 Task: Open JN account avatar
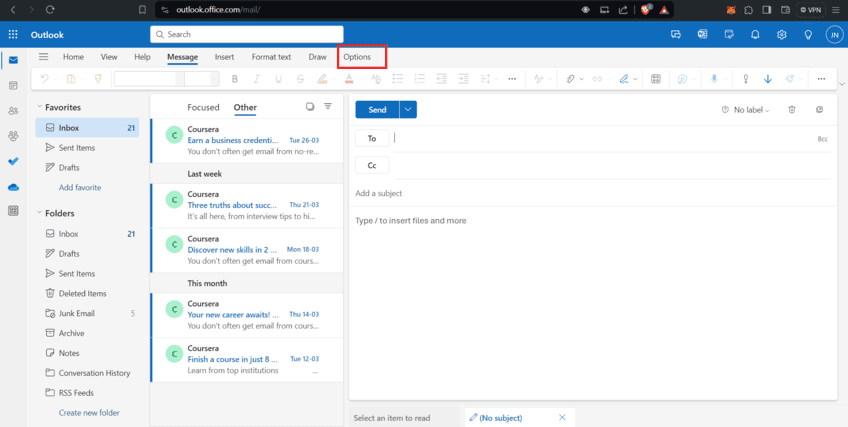pyautogui.click(x=834, y=35)
